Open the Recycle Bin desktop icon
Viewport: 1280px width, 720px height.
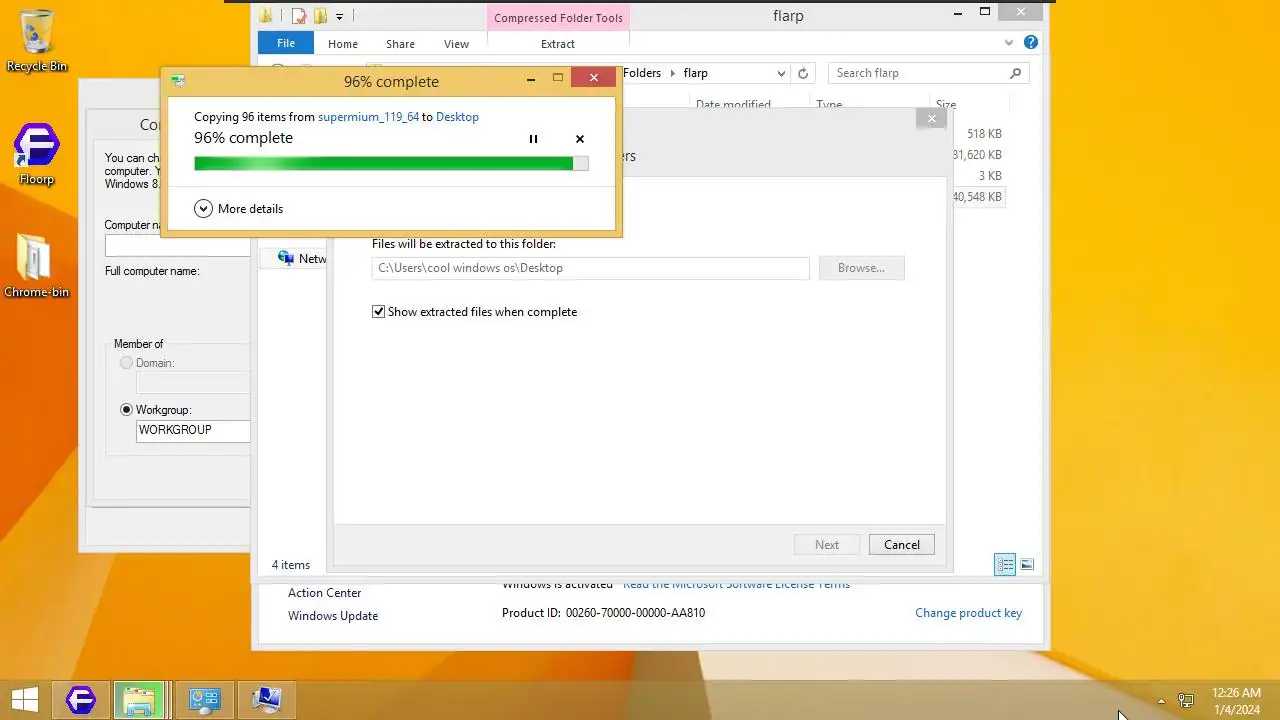(37, 41)
